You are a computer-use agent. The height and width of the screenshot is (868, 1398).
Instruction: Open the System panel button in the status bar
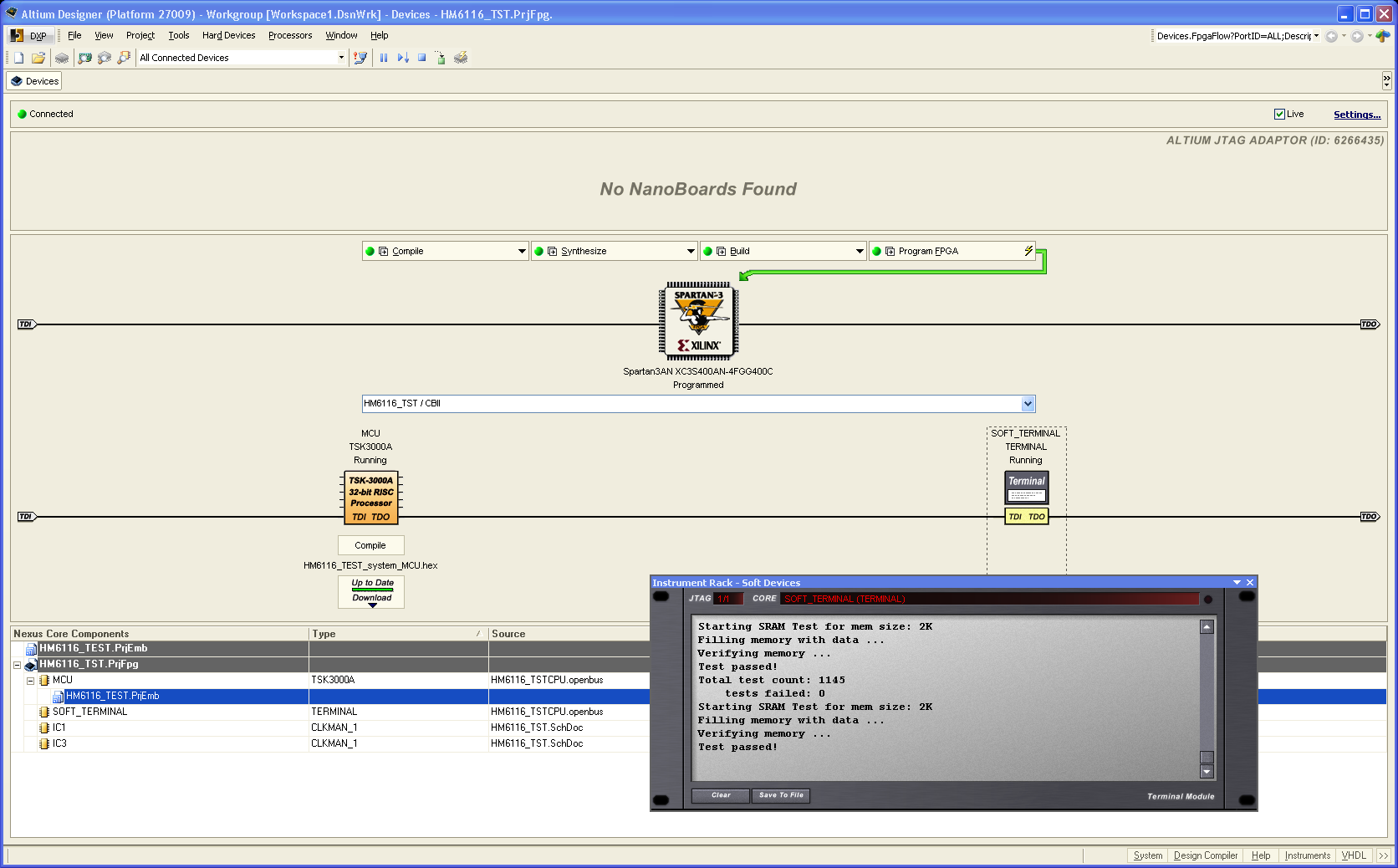tap(1147, 855)
